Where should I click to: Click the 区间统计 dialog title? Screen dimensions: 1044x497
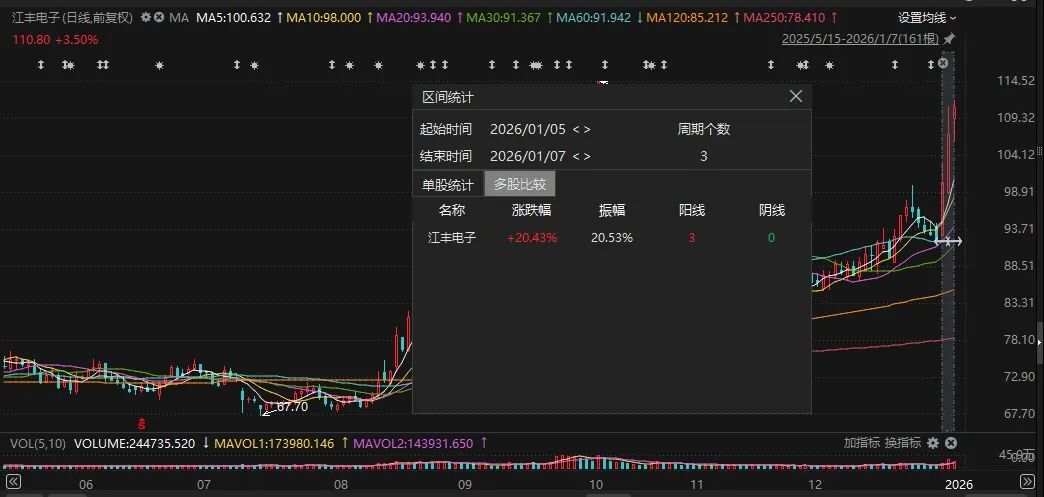point(447,97)
